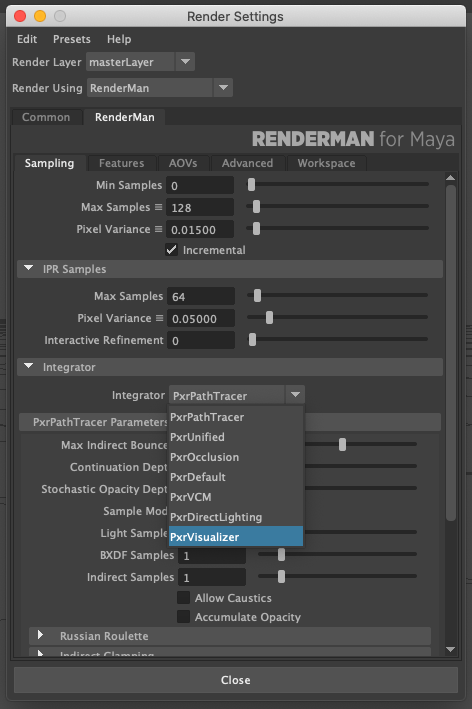Toggle the Incremental checkbox
The width and height of the screenshot is (472, 709).
[x=171, y=250]
